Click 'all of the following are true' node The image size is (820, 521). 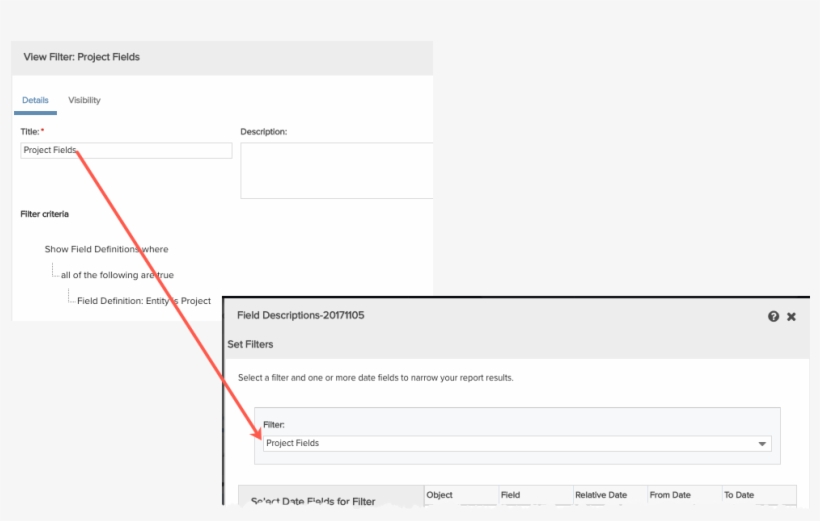[117, 275]
